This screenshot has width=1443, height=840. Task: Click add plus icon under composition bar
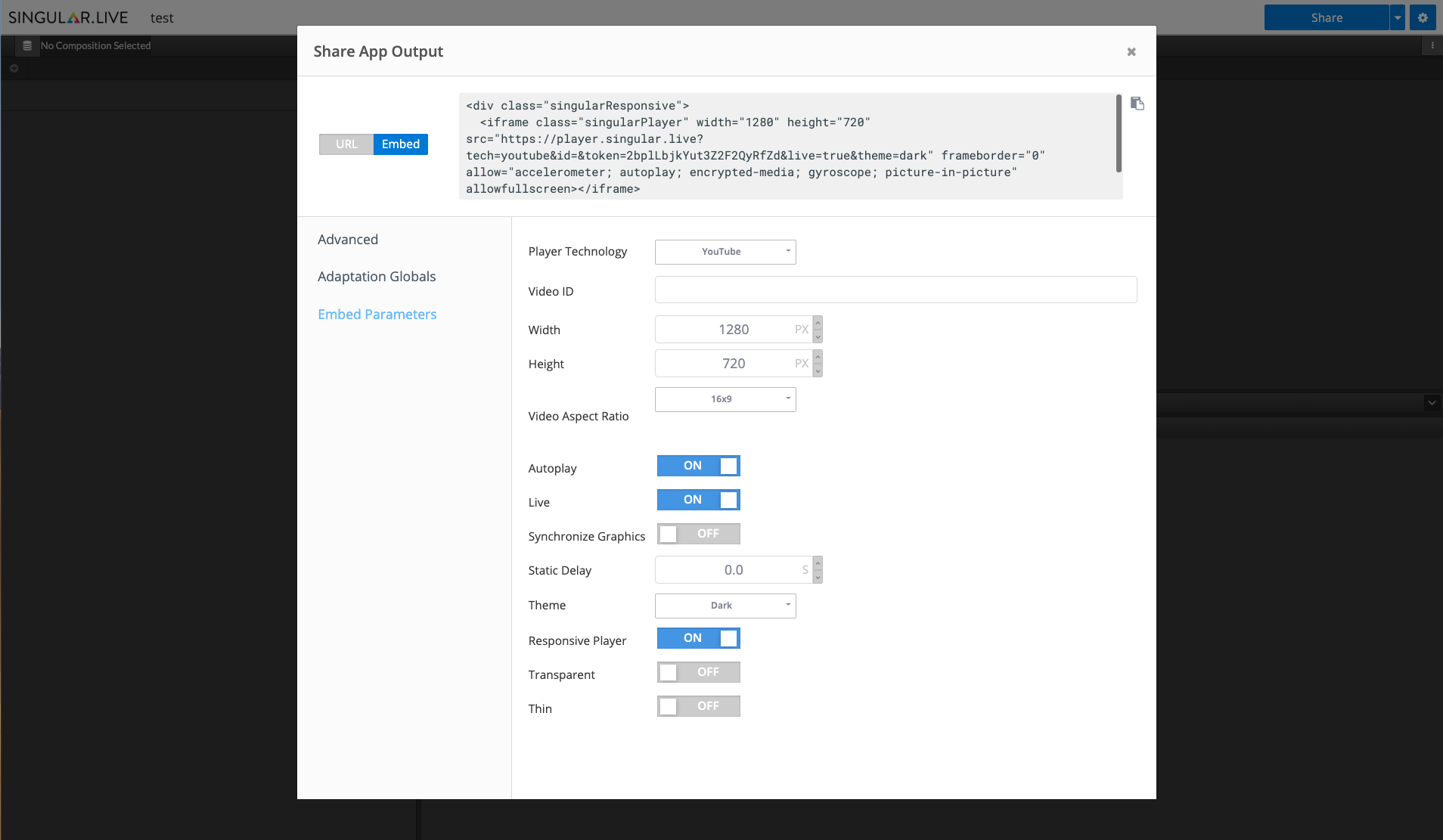14,68
